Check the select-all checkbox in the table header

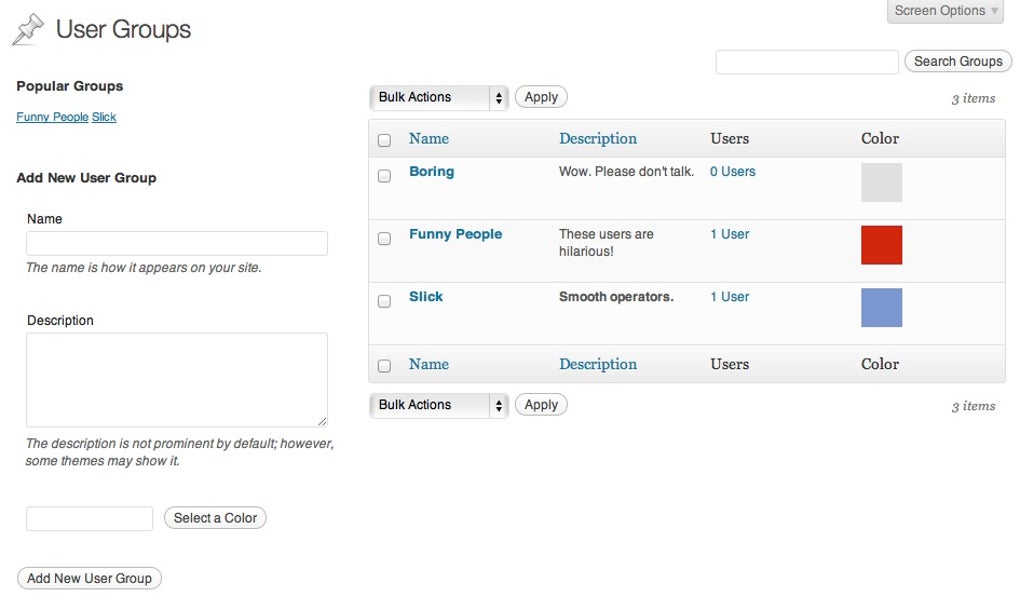pos(384,139)
